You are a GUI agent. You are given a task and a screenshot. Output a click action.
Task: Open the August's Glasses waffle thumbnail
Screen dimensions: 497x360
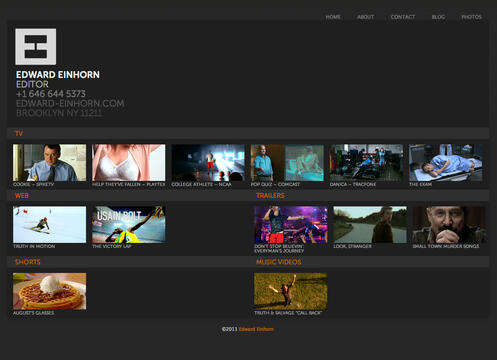tap(49, 291)
